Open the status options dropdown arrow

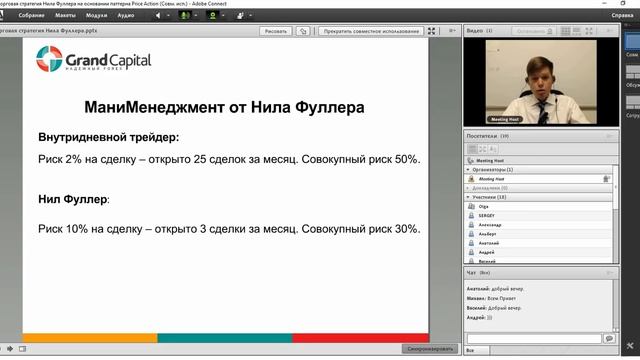point(250,16)
